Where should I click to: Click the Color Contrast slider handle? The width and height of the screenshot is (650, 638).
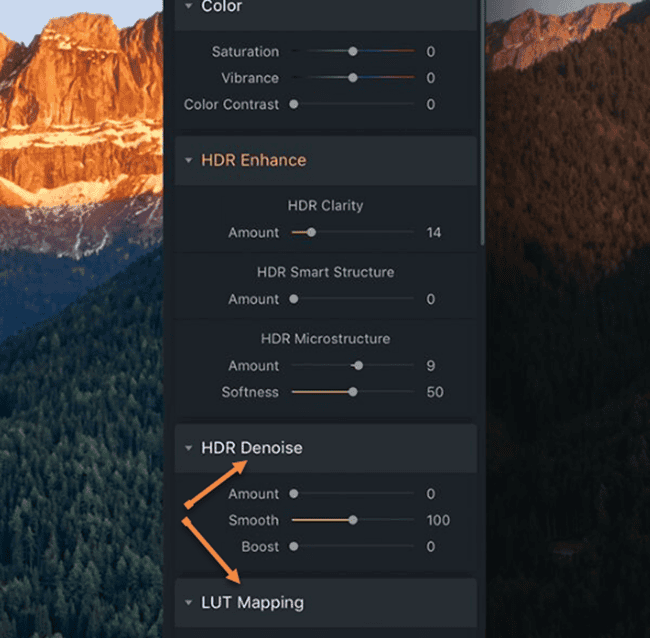pyautogui.click(x=293, y=104)
